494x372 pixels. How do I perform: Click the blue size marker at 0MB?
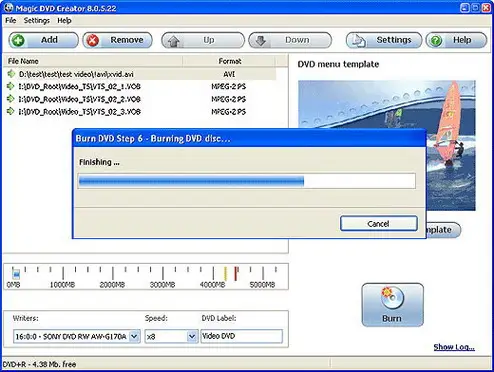coord(16,274)
